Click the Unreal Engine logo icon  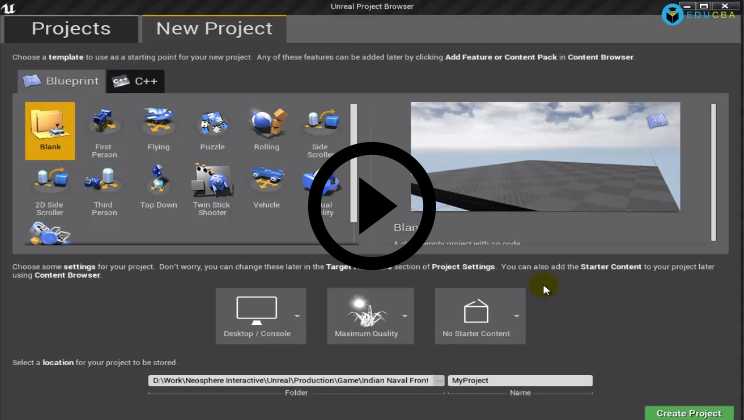pyautogui.click(x=8, y=7)
